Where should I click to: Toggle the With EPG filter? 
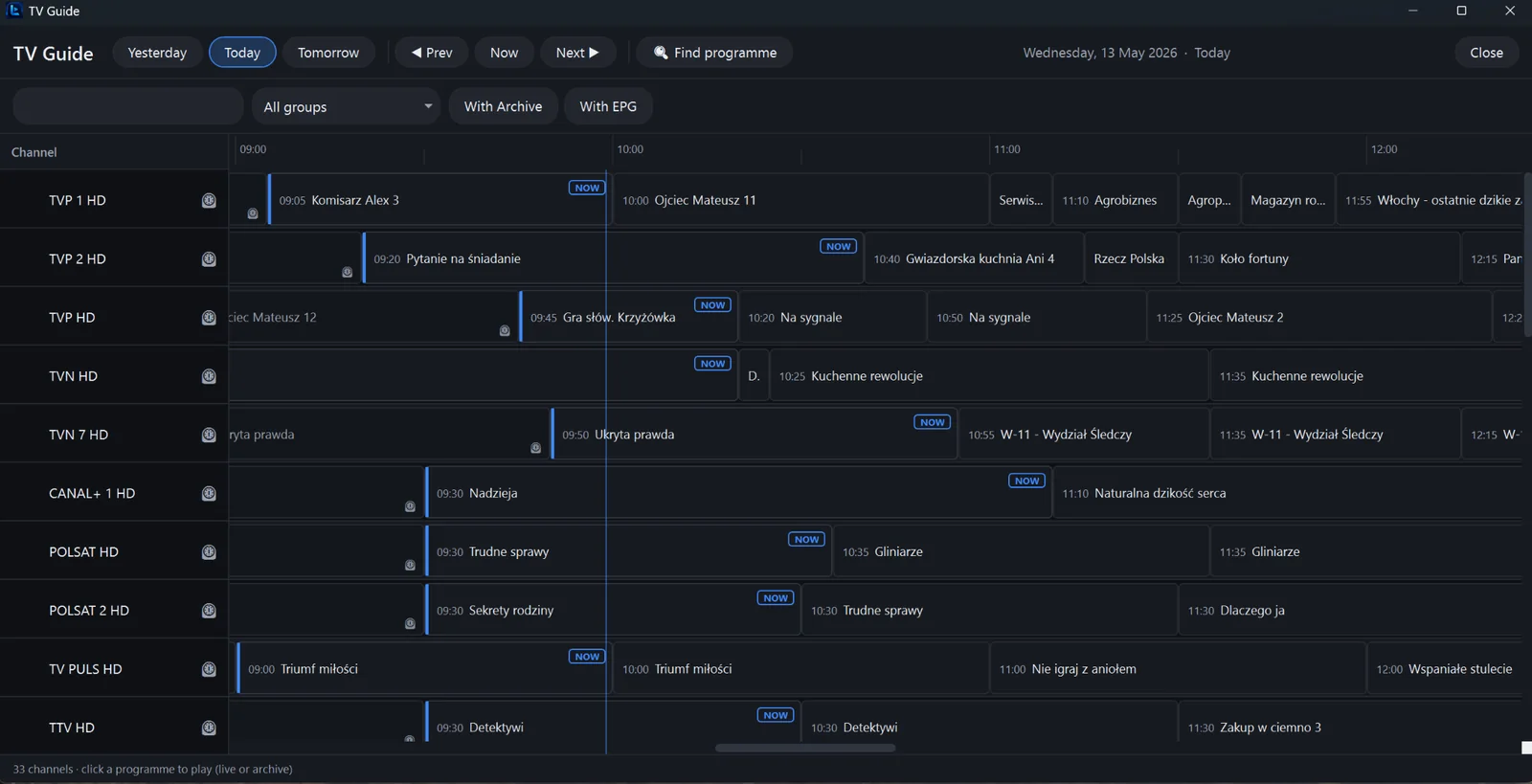point(608,106)
